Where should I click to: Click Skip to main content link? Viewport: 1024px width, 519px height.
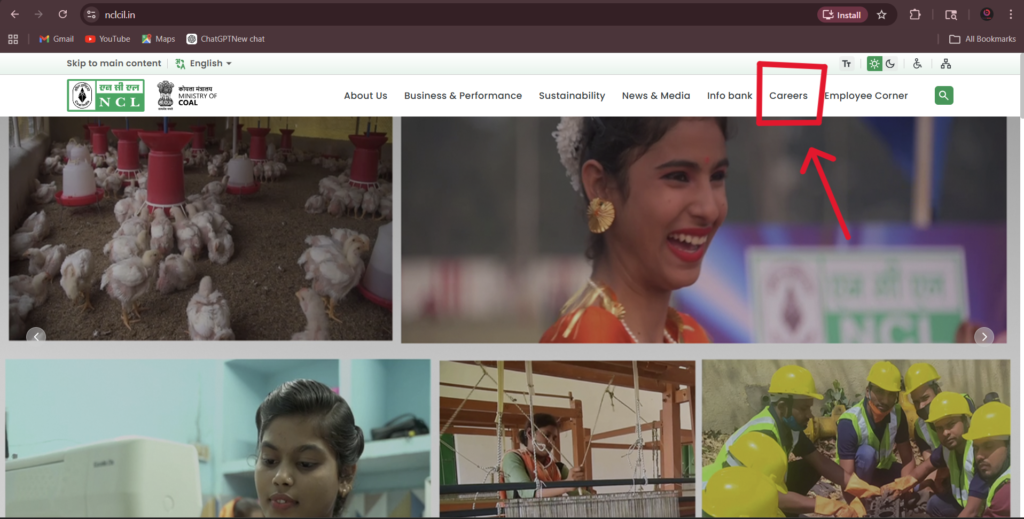tap(113, 63)
